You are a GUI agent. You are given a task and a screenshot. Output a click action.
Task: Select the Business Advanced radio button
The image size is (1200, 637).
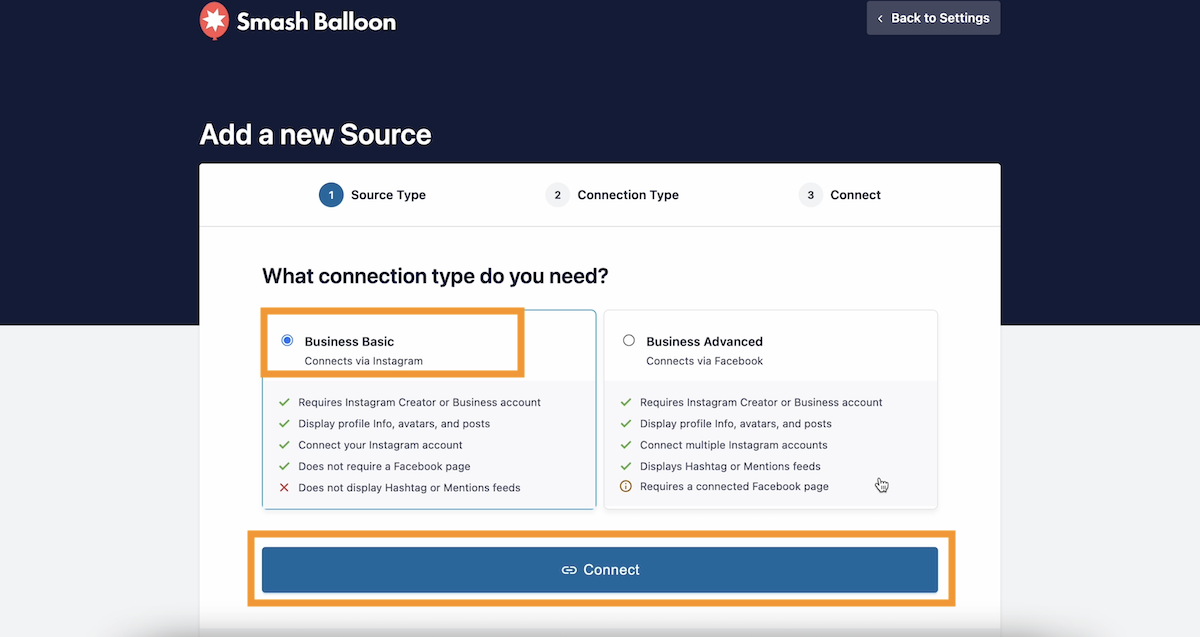click(x=629, y=340)
